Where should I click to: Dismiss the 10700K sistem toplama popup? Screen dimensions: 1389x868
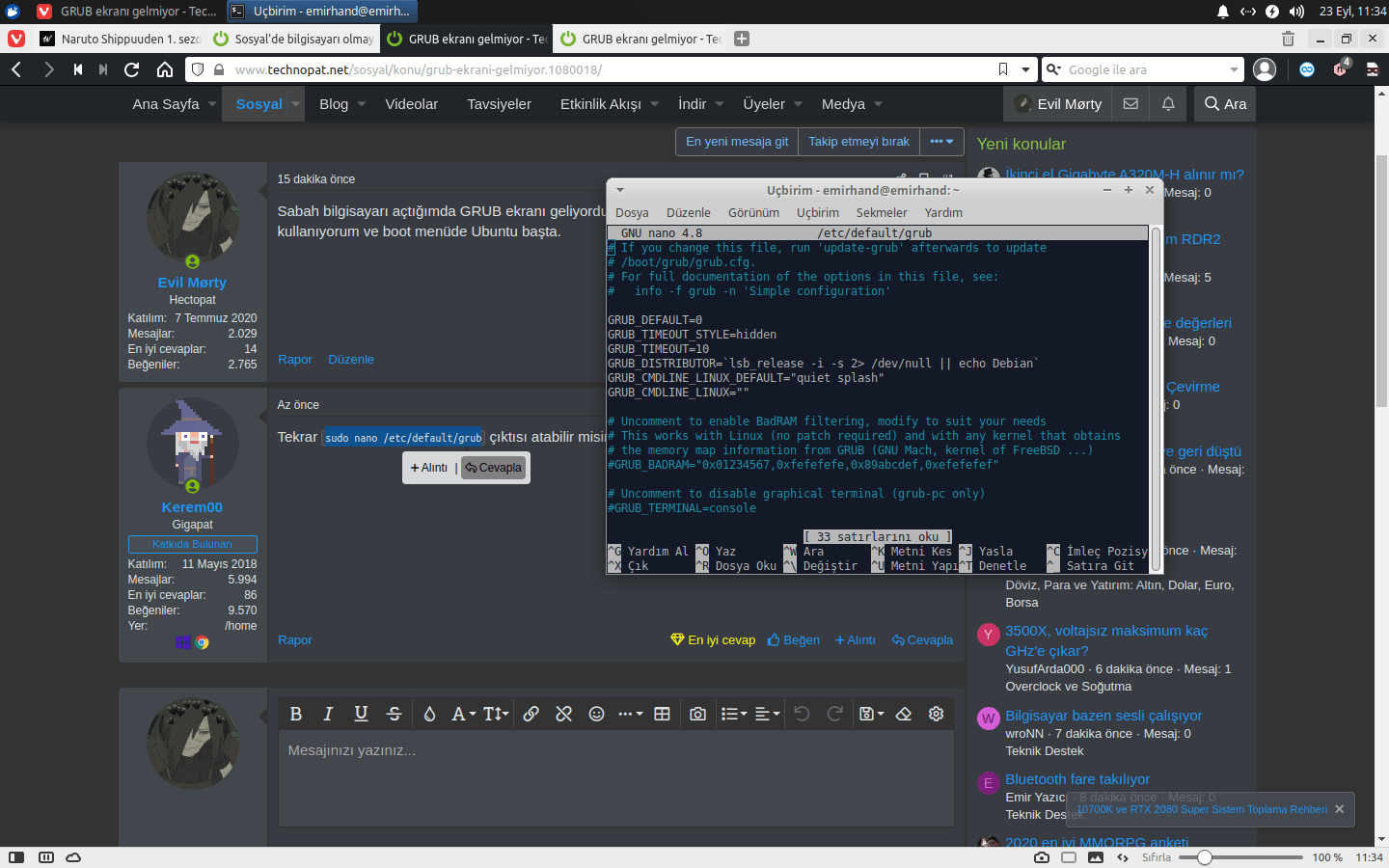pyautogui.click(x=1339, y=809)
